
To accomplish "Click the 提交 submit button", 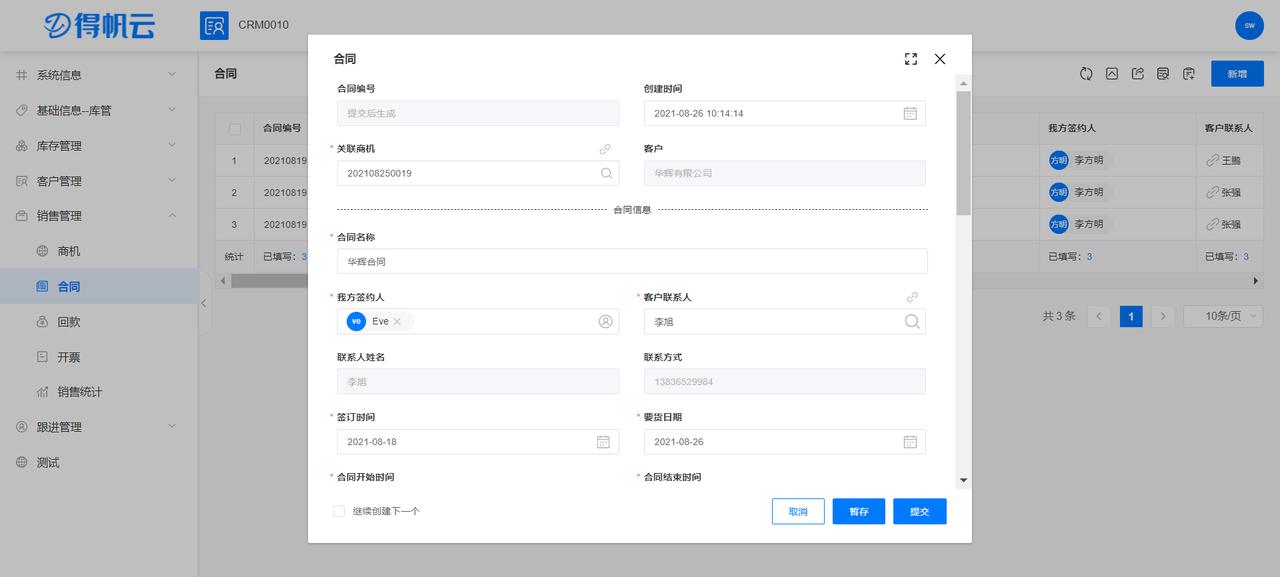I will coord(918,511).
